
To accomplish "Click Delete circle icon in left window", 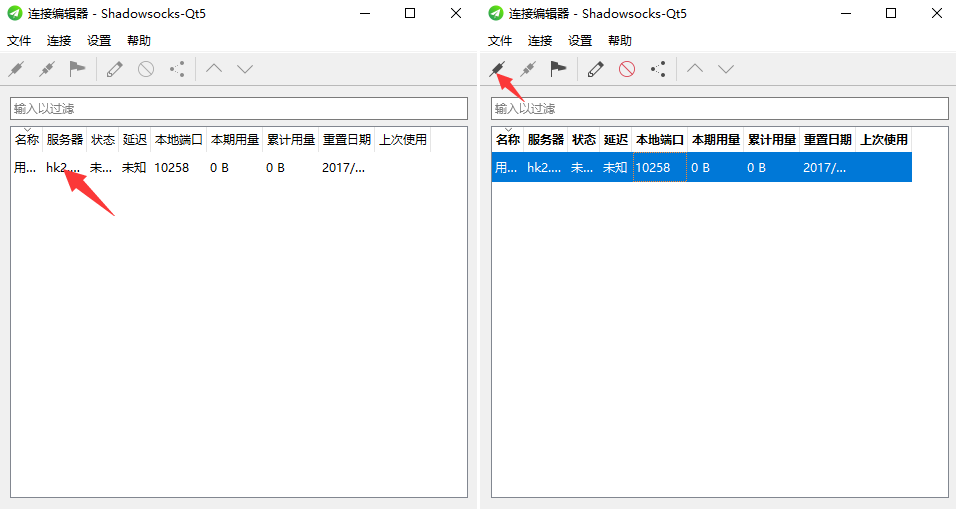I will [146, 69].
